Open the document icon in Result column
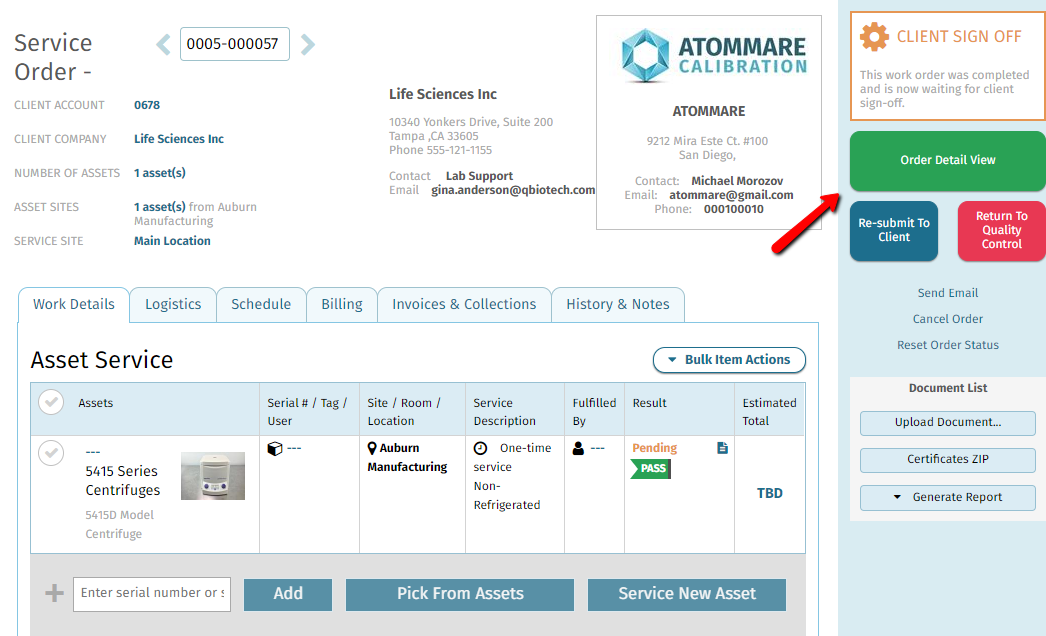Image resolution: width=1046 pixels, height=636 pixels. coord(722,448)
